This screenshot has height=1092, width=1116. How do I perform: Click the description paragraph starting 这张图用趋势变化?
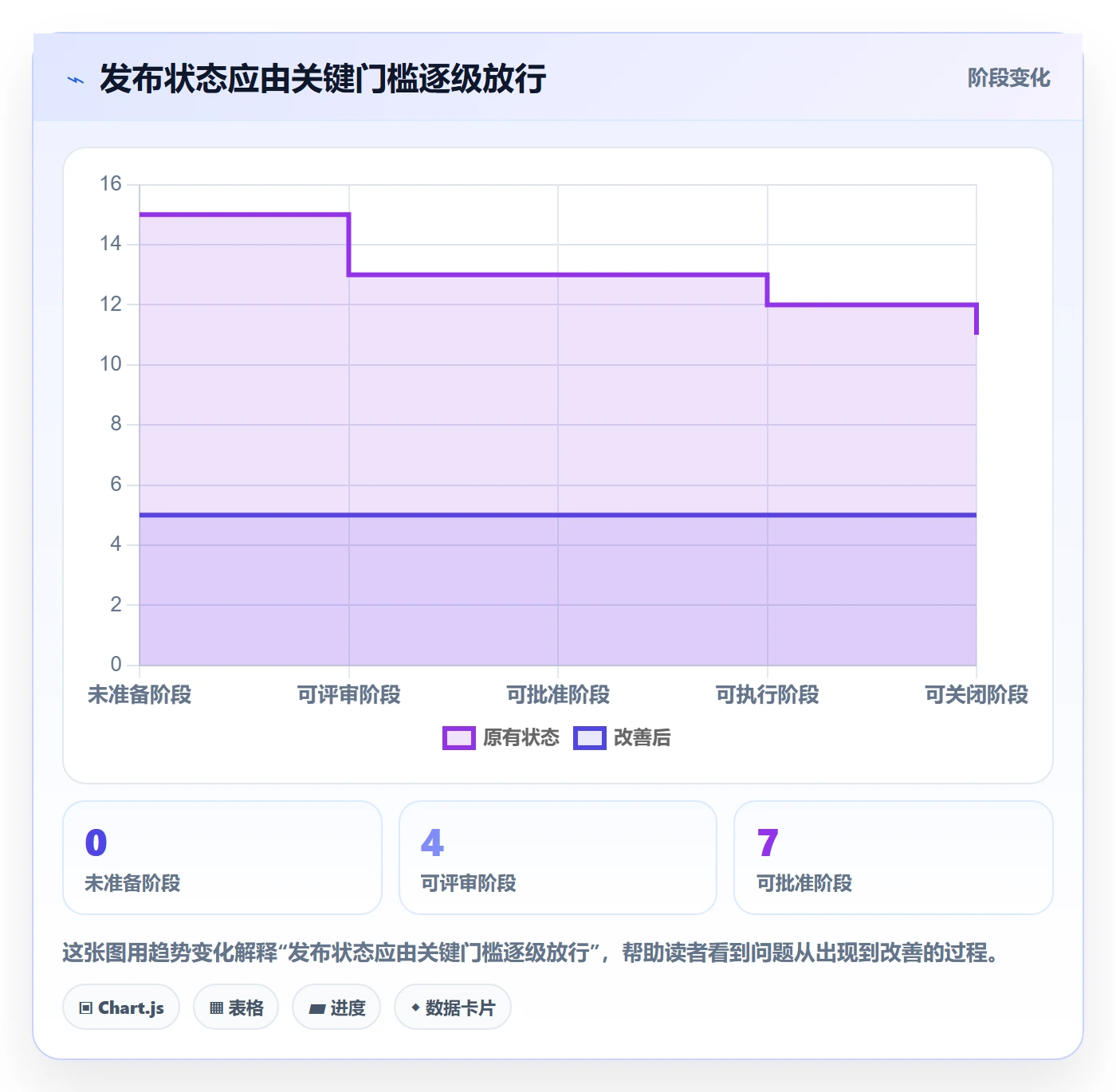pyautogui.click(x=531, y=953)
